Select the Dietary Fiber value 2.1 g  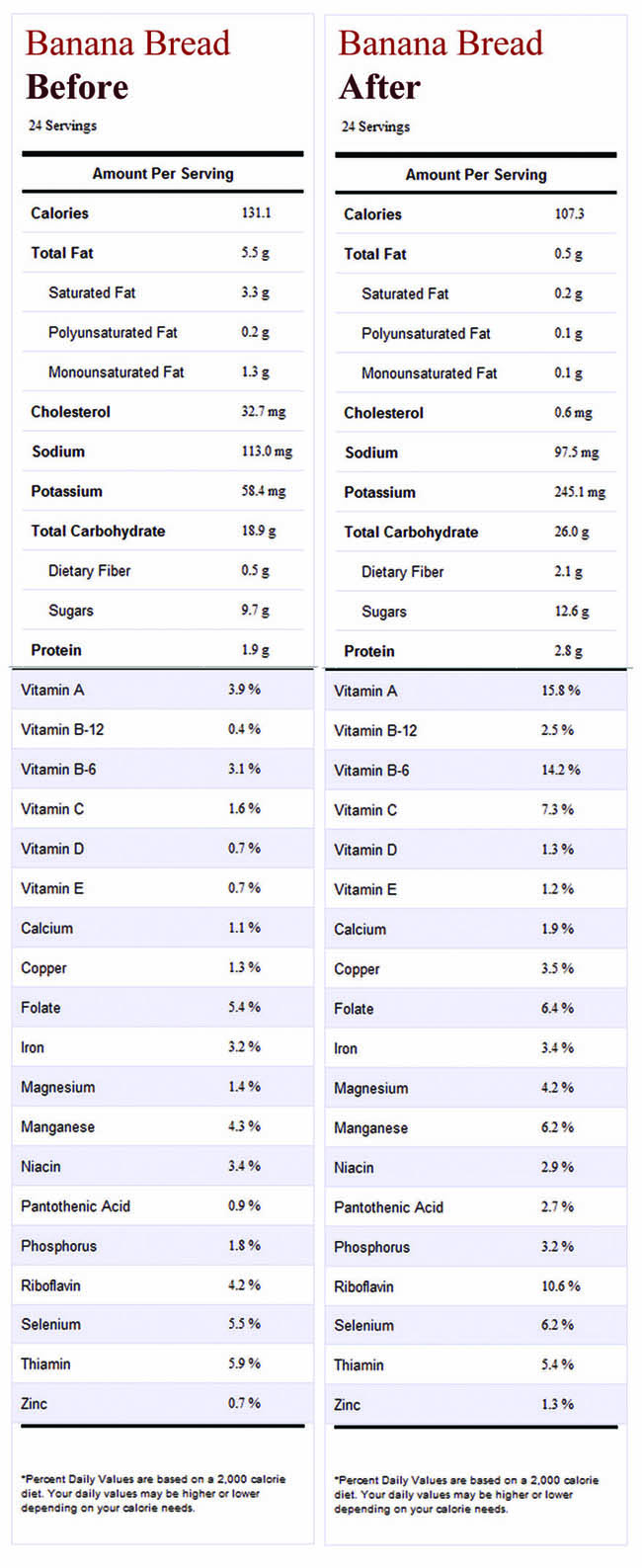(568, 572)
